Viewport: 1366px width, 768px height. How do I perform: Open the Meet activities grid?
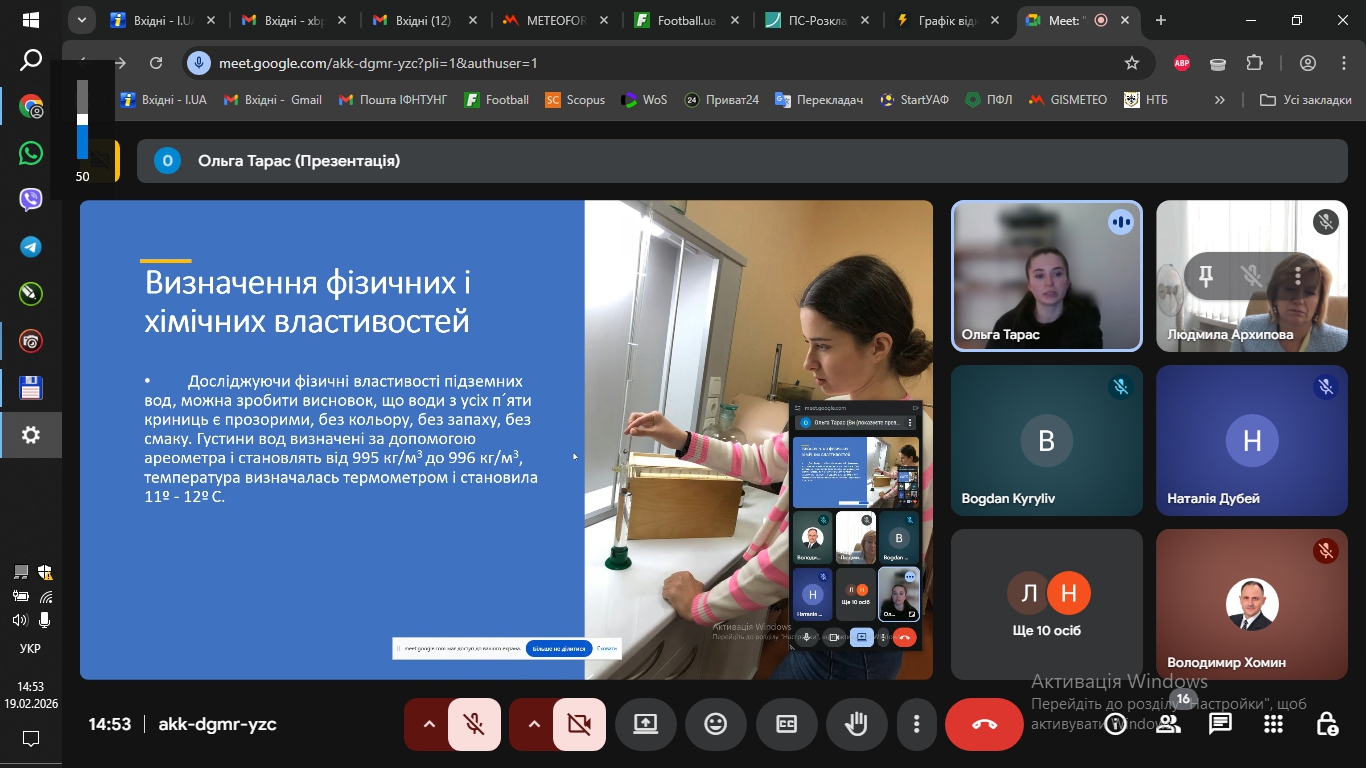1274,723
